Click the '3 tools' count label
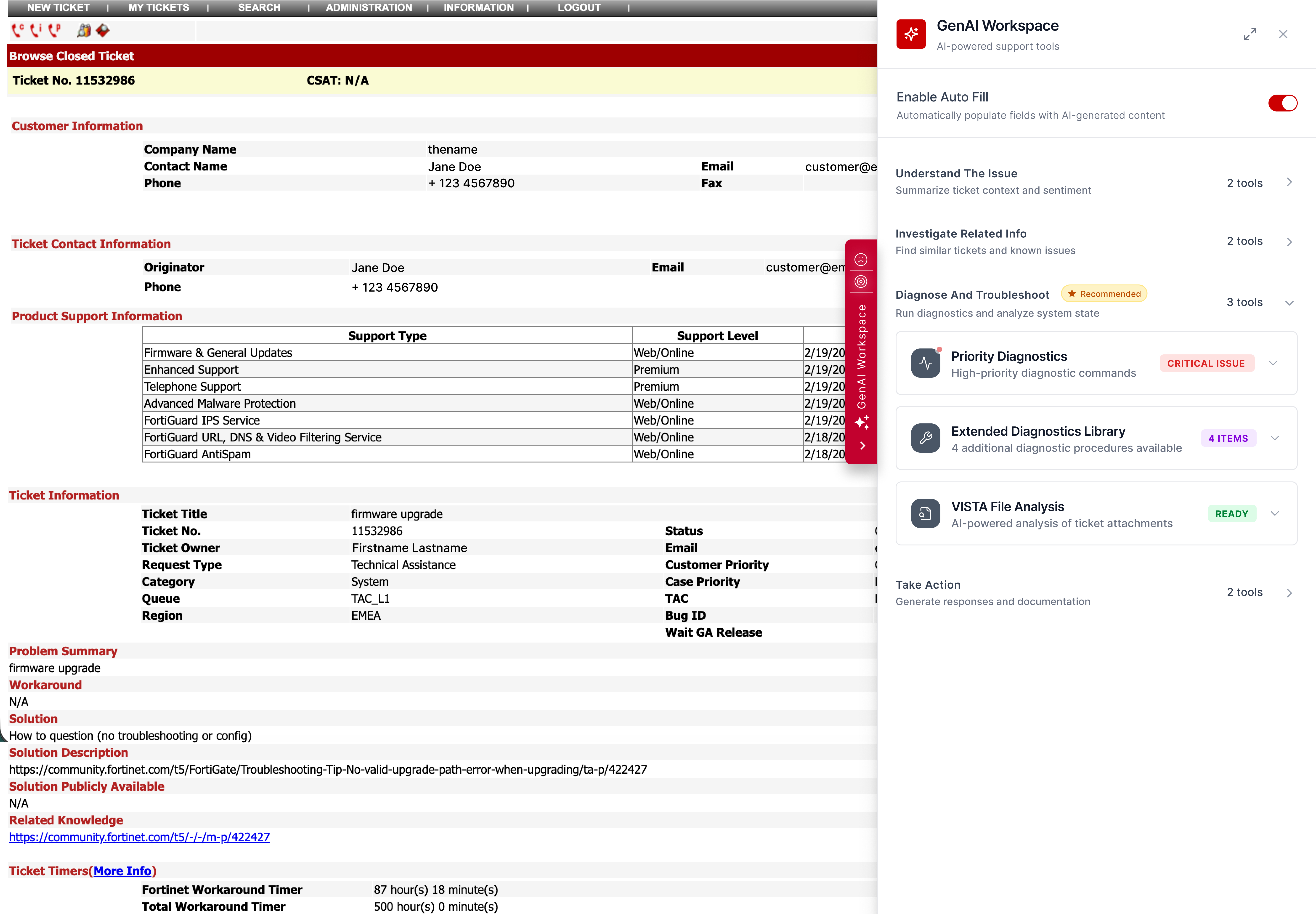 [x=1244, y=302]
